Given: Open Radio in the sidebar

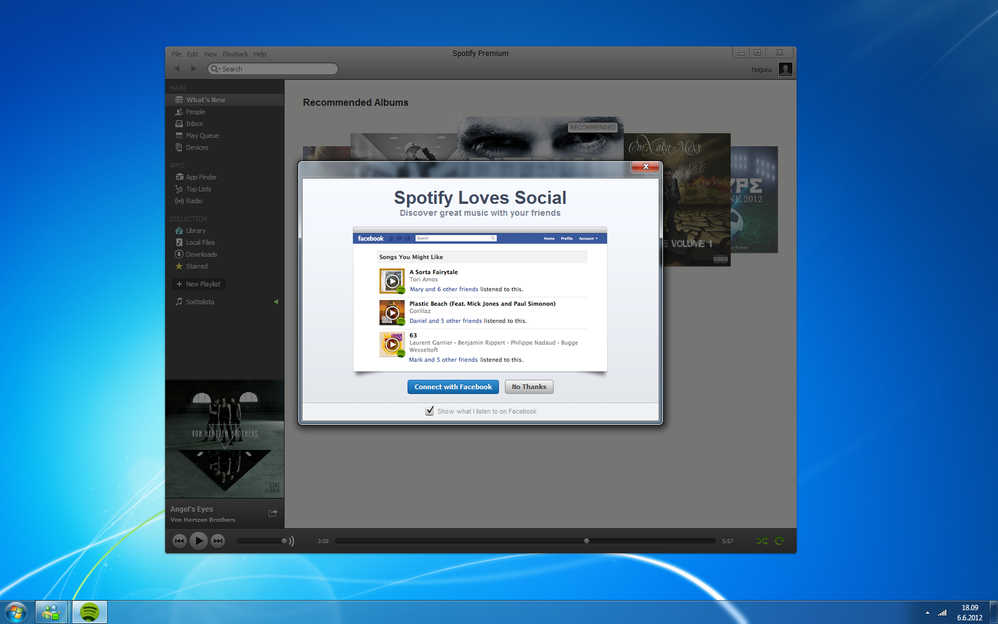Looking at the screenshot, I should 225,201.
